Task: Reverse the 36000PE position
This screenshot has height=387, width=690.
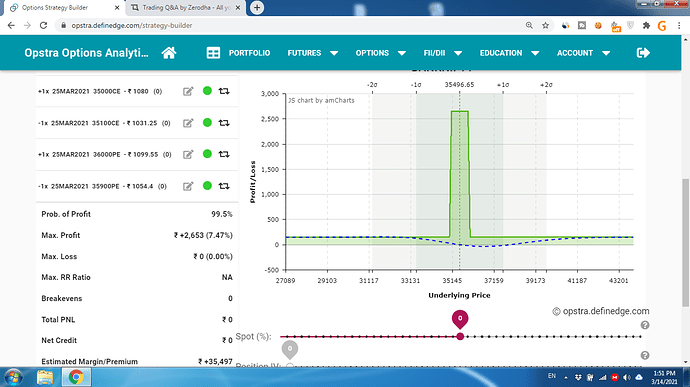Action: pos(224,154)
